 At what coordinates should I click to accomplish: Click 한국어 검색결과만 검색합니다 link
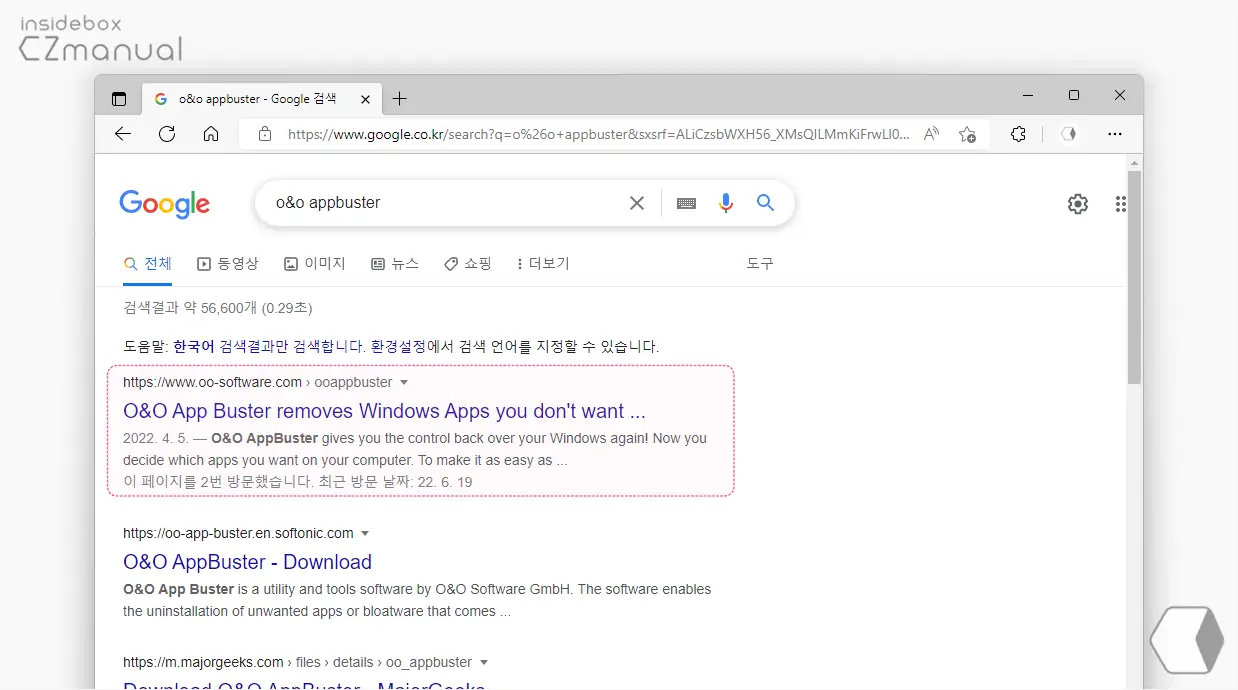tap(270, 347)
